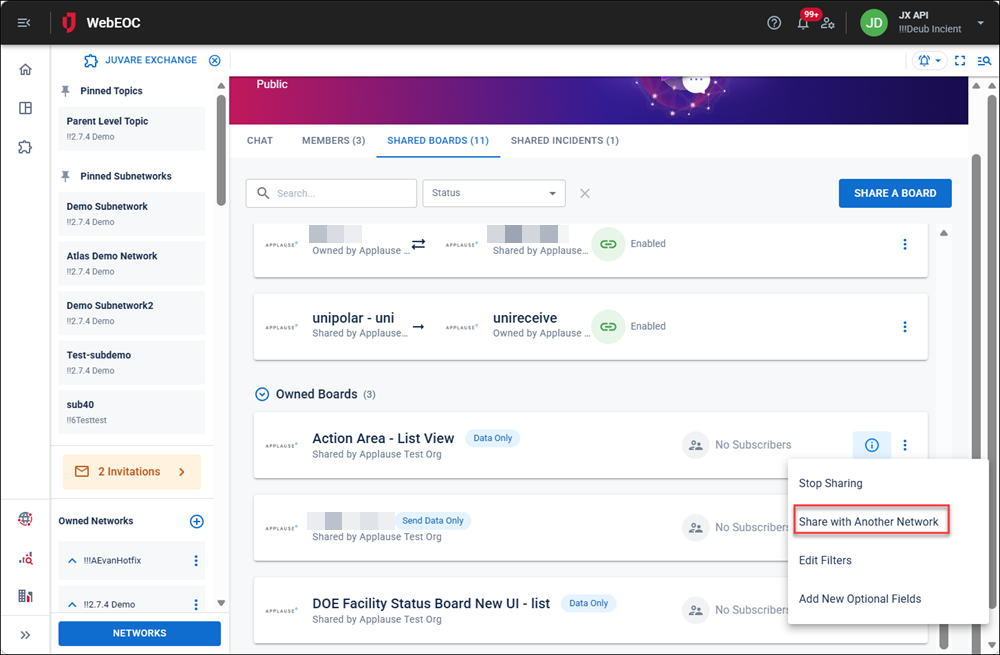The height and width of the screenshot is (655, 1000).
Task: Open Demo Subnetwork2 item
Action: coord(131,313)
